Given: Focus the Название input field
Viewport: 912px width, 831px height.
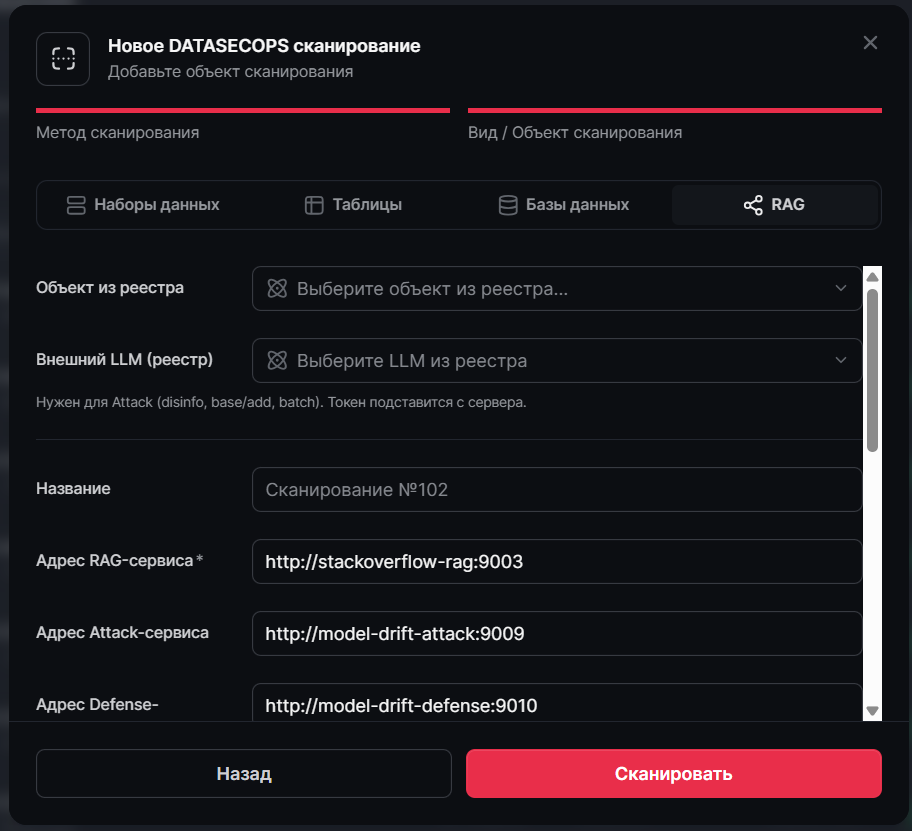Looking at the screenshot, I should pyautogui.click(x=557, y=490).
